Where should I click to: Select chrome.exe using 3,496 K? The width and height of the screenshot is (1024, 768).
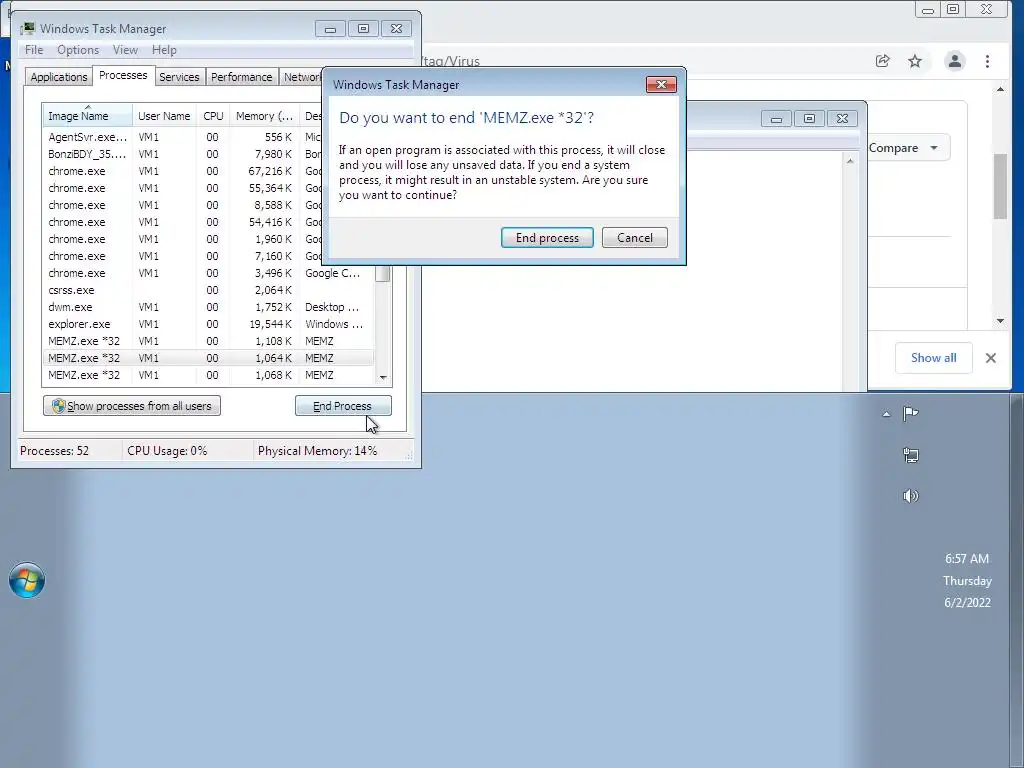[x=208, y=273]
